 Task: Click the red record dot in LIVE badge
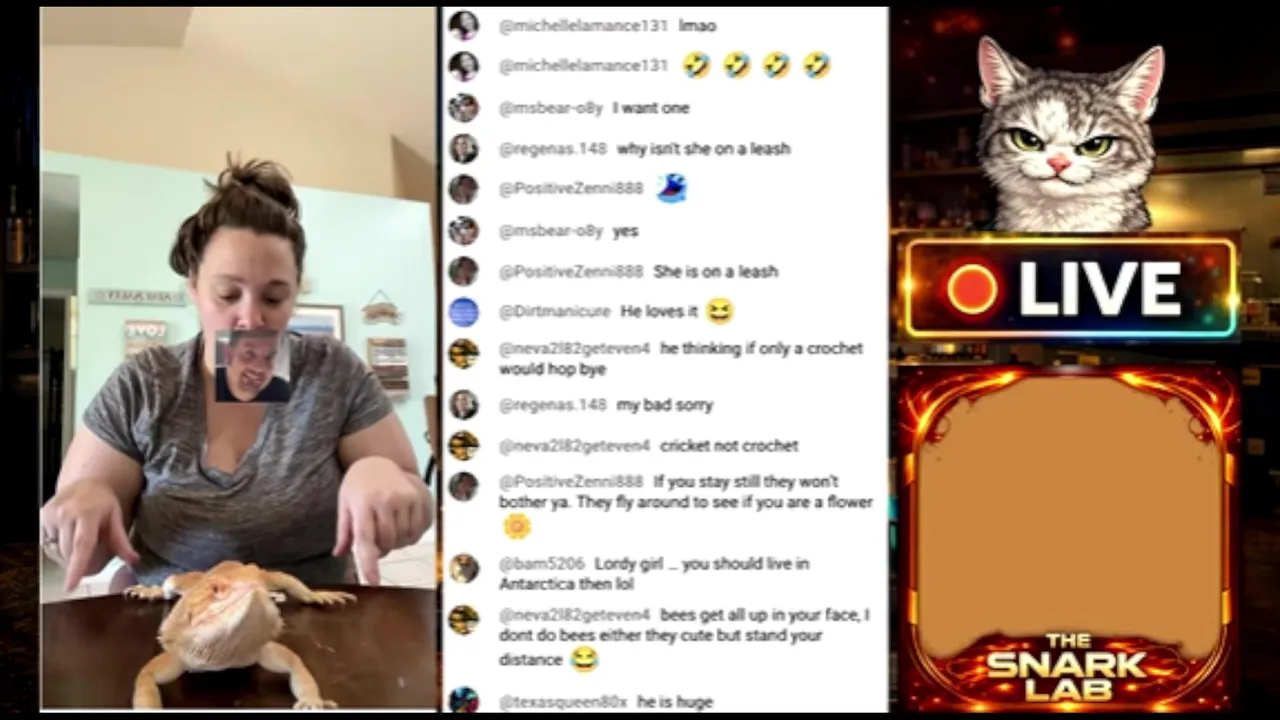coord(972,289)
